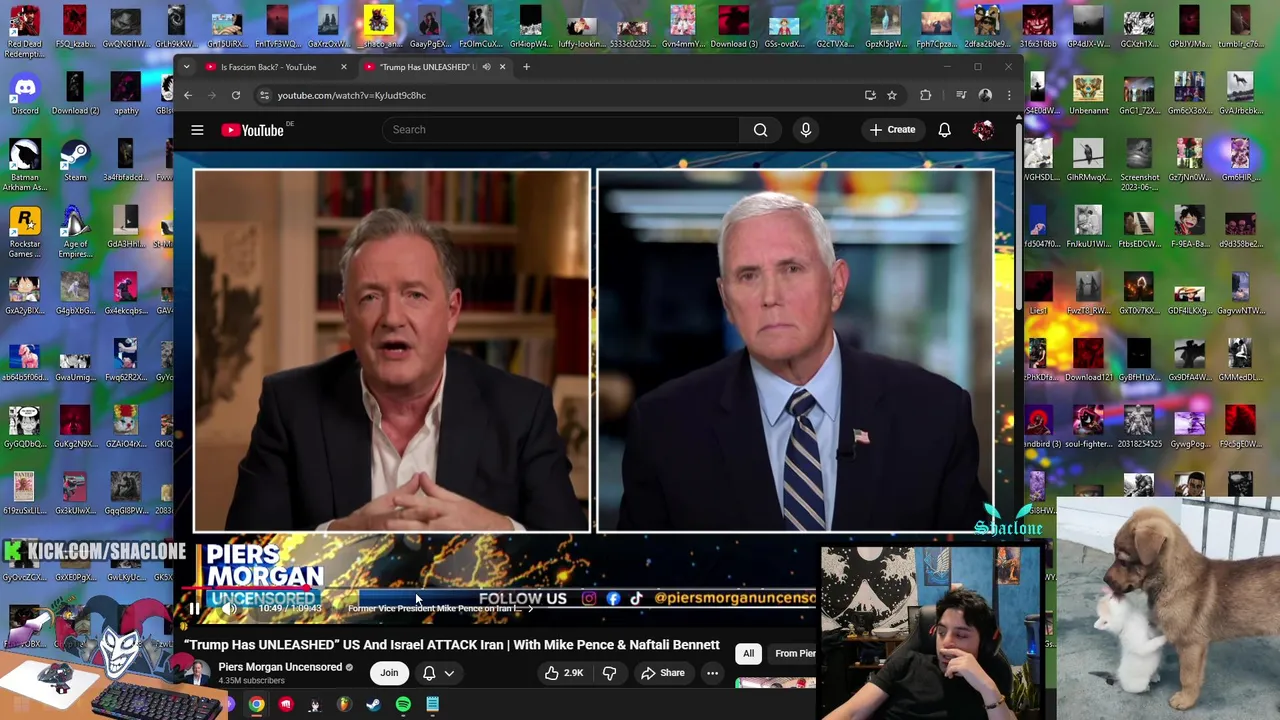Open first recommended video thumbnail

[776, 684]
